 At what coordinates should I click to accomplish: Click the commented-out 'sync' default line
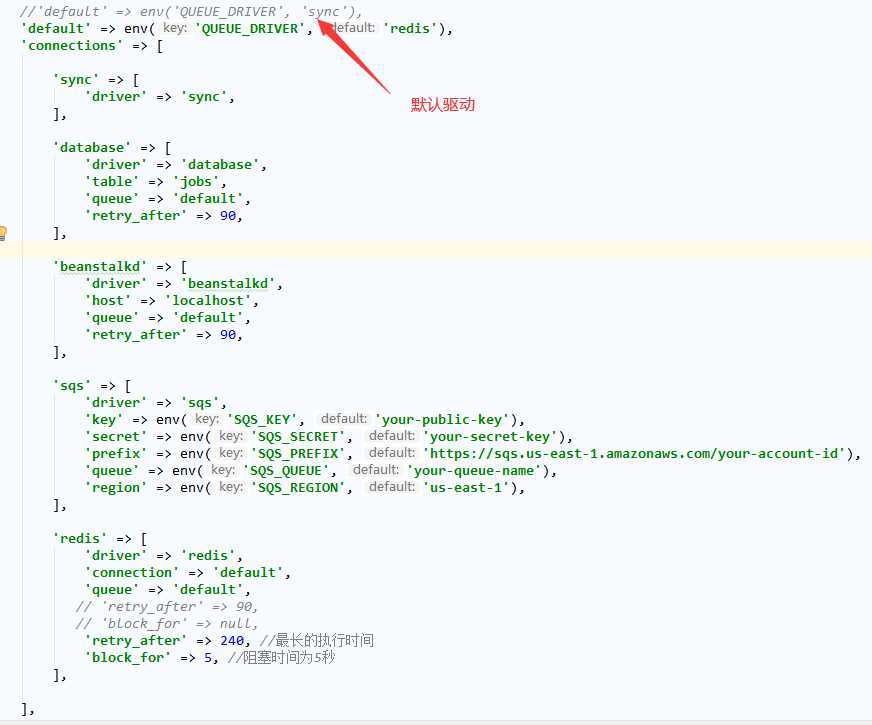click(x=190, y=12)
